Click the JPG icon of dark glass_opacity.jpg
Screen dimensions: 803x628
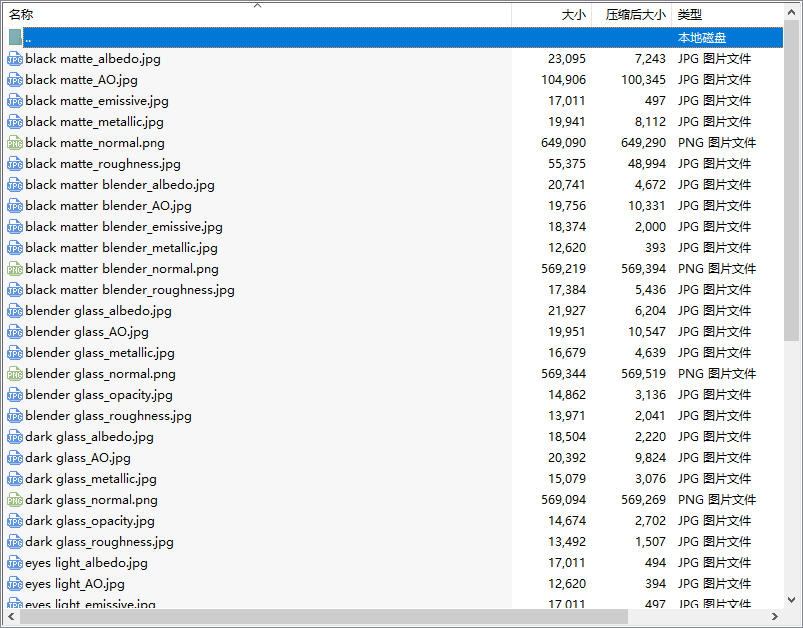coord(15,521)
